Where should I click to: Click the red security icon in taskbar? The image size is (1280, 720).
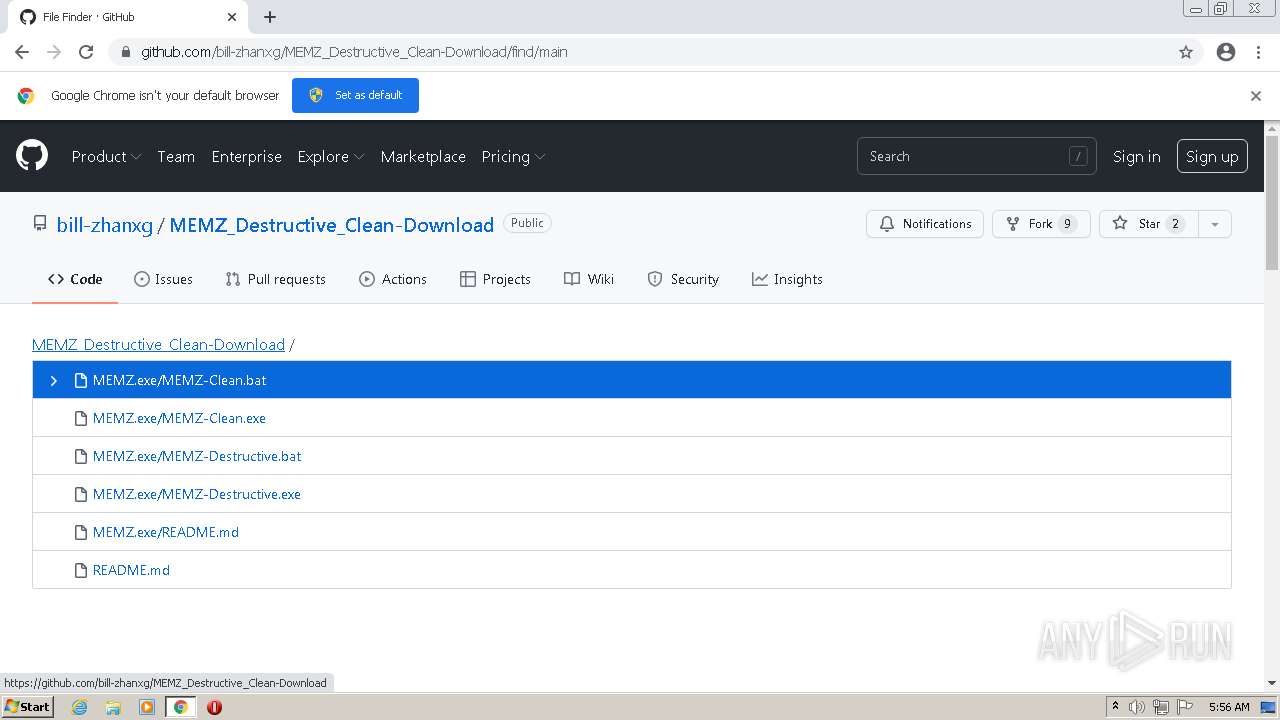214,707
